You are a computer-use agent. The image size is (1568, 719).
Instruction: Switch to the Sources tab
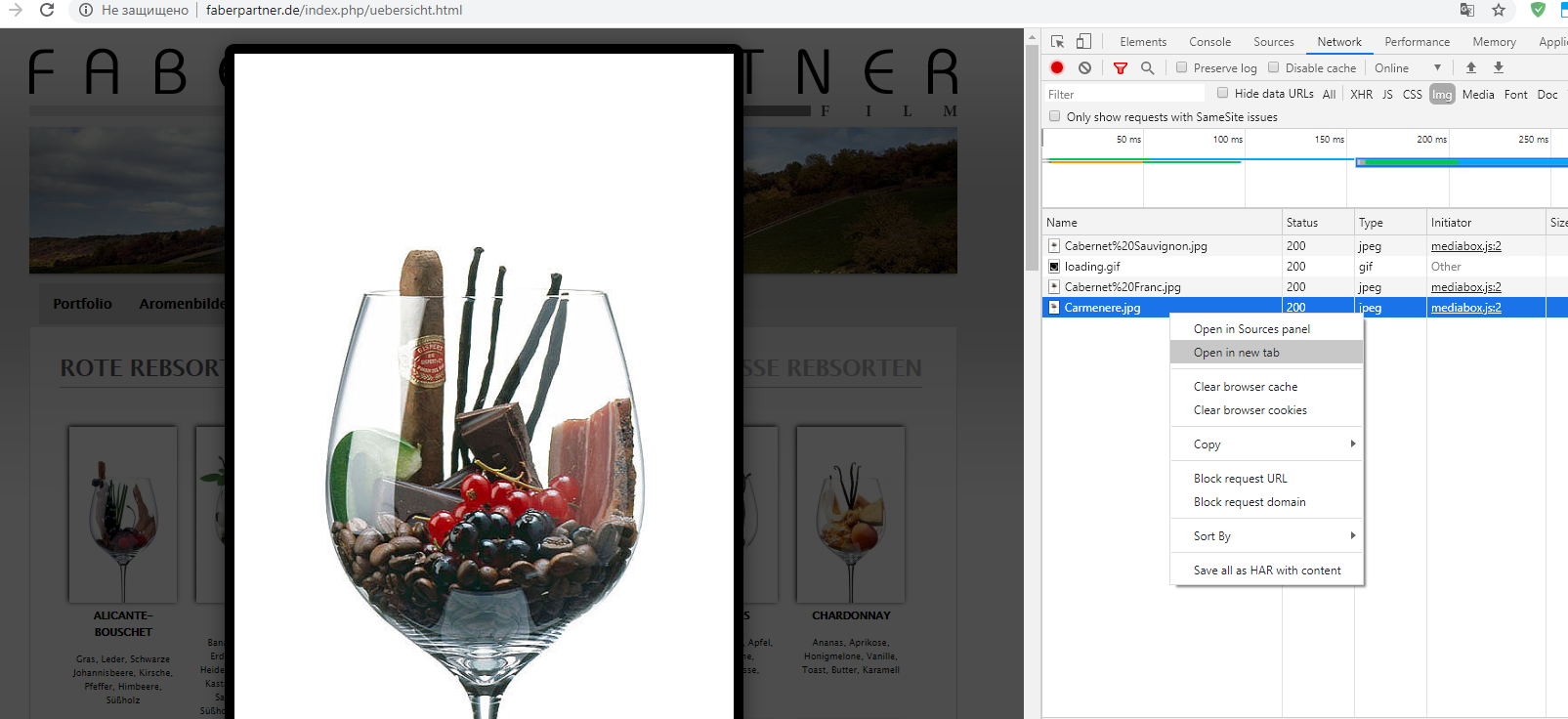pyautogui.click(x=1274, y=42)
